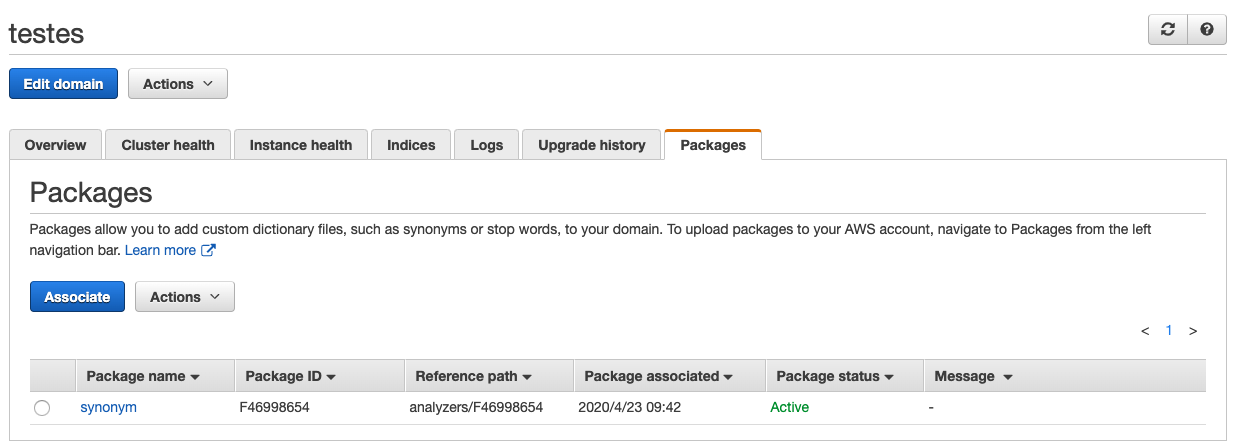The image size is (1245, 441).
Task: Sort by Package associated column
Action: point(659,377)
